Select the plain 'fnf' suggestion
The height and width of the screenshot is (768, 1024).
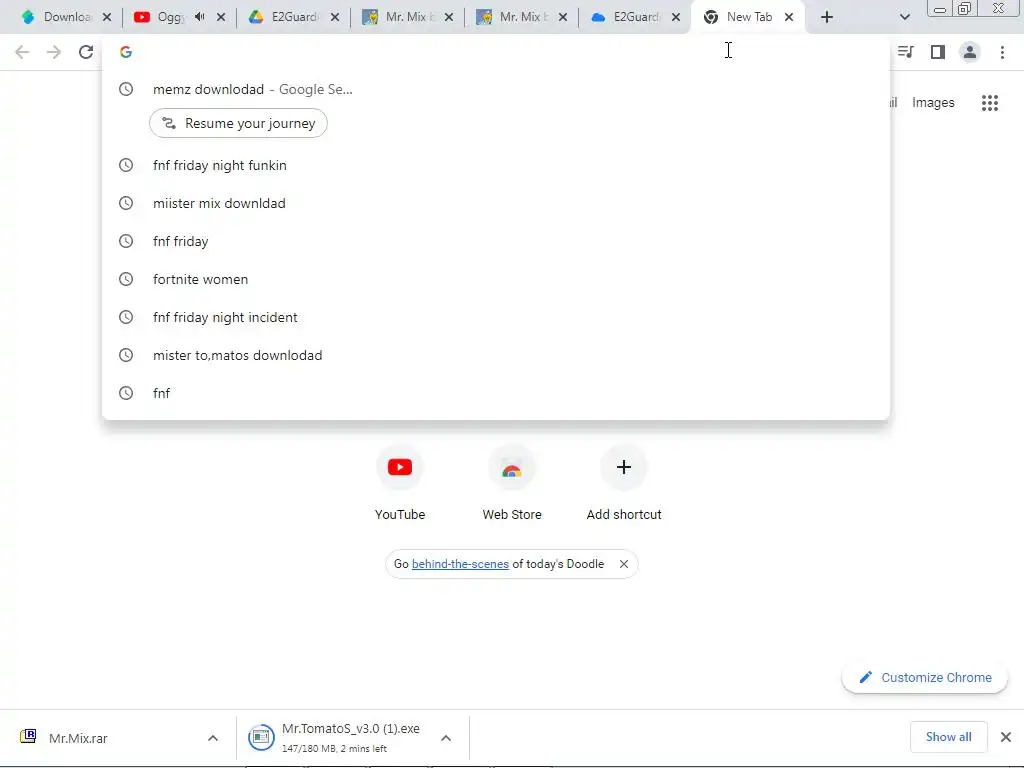pyautogui.click(x=496, y=393)
